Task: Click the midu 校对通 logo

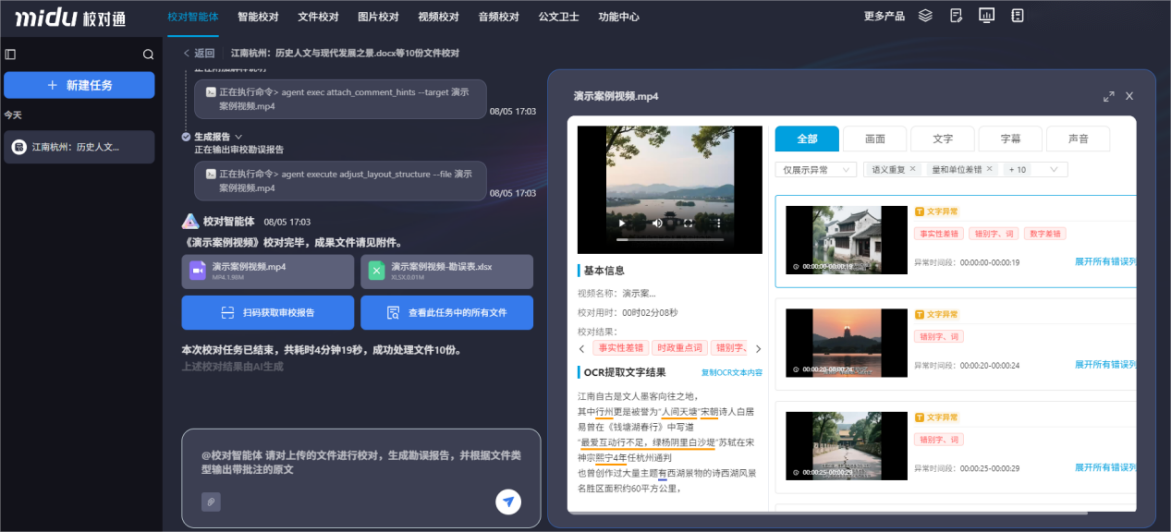Action: [x=70, y=17]
